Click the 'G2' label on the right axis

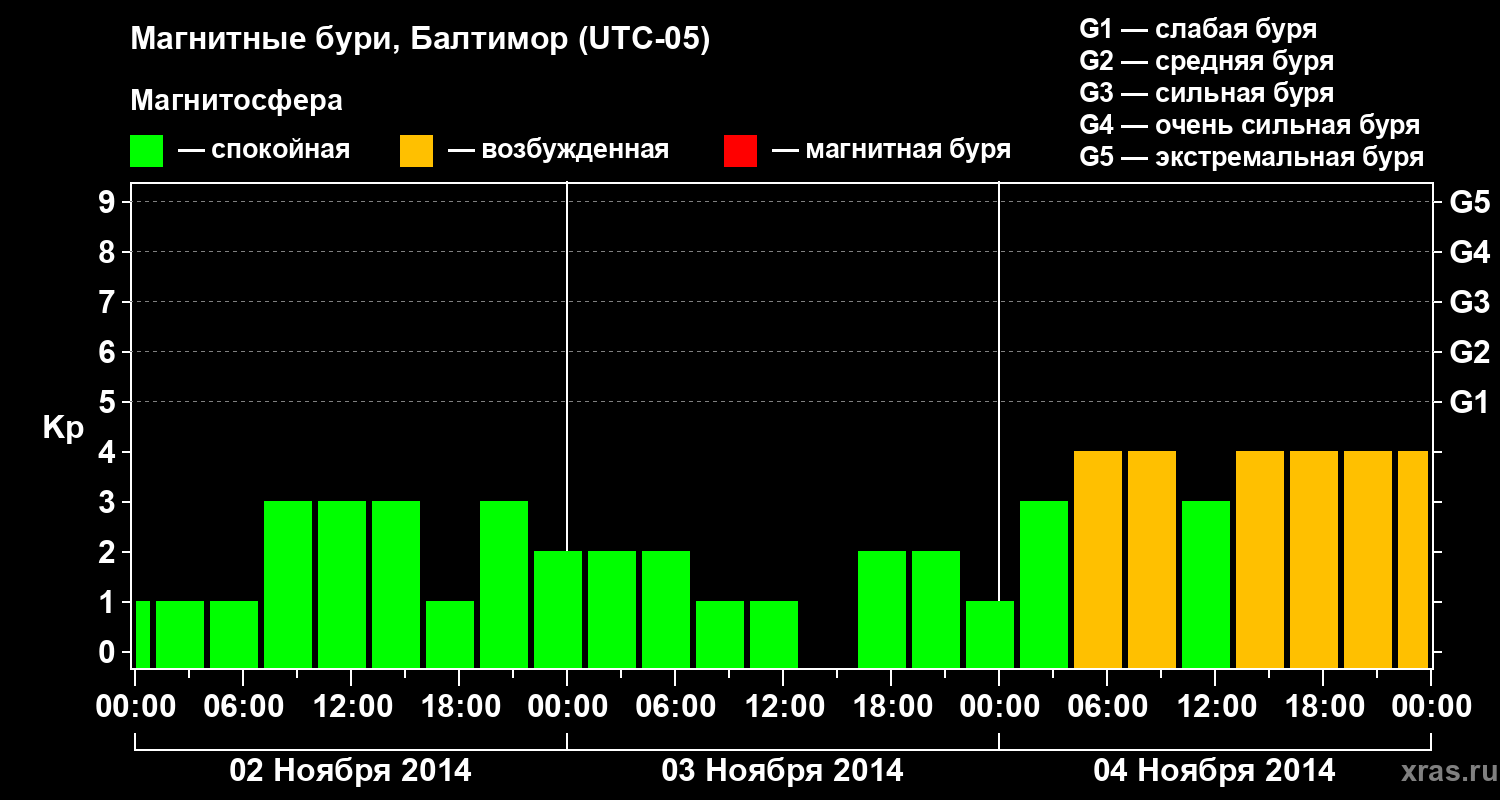(1470, 352)
